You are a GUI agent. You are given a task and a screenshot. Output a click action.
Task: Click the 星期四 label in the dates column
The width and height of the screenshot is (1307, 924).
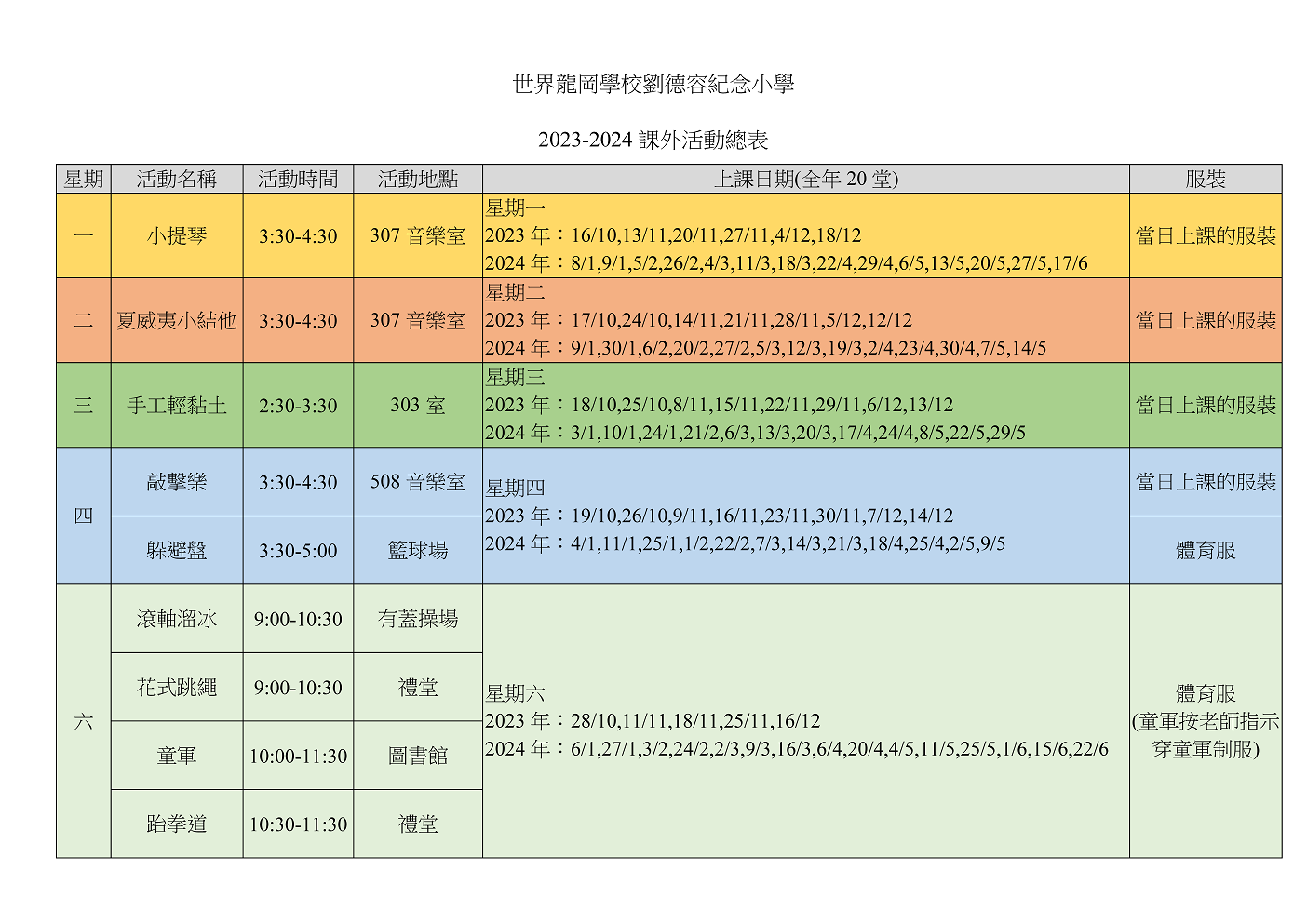(x=516, y=488)
